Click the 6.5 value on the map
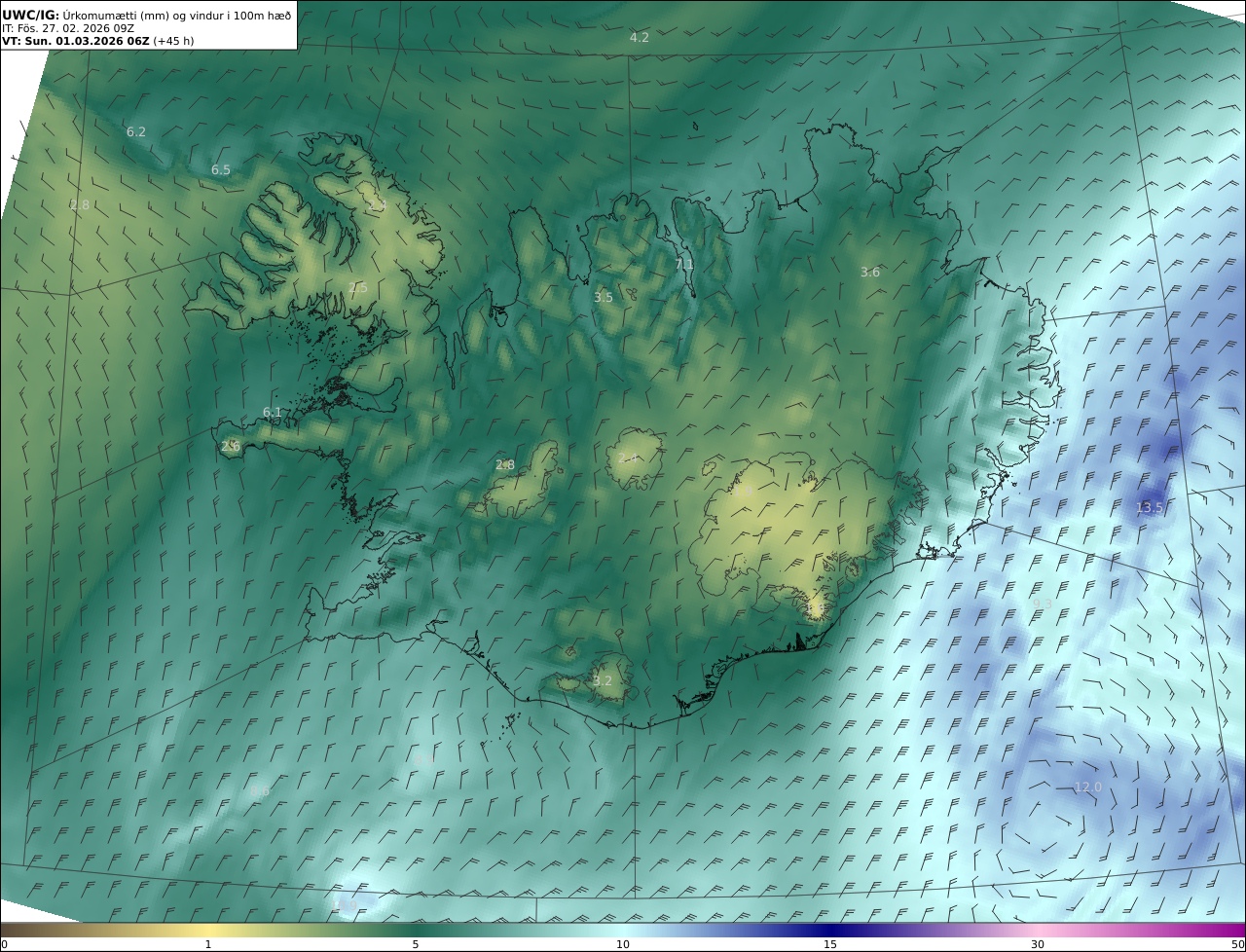1246x952 pixels. [221, 169]
